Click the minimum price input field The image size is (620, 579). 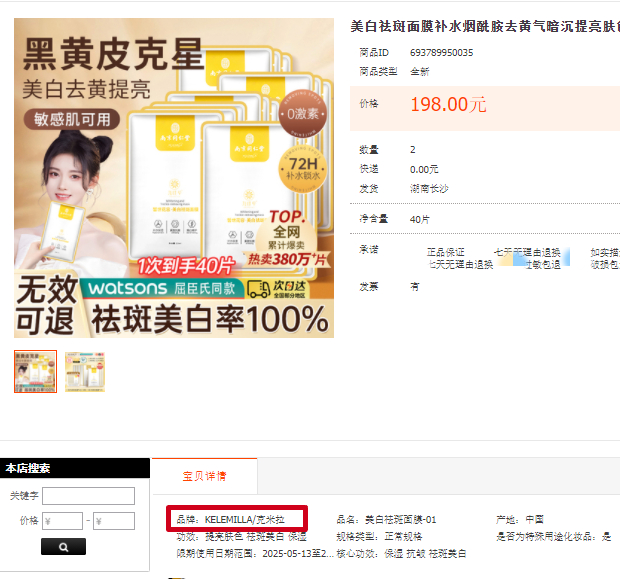pyautogui.click(x=62, y=521)
